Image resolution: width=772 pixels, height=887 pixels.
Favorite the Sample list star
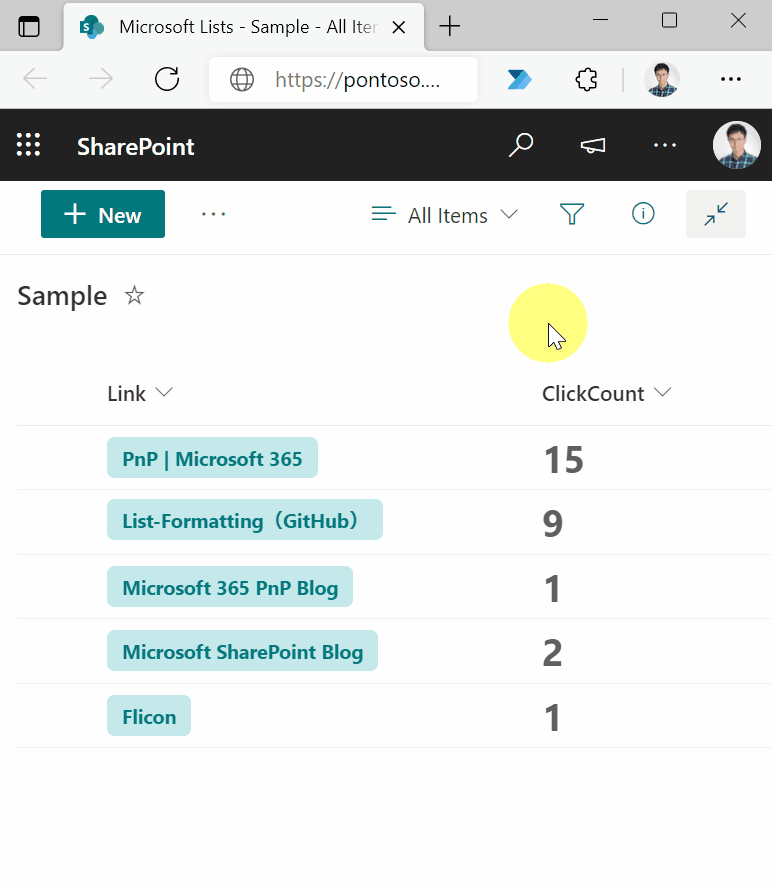point(134,295)
